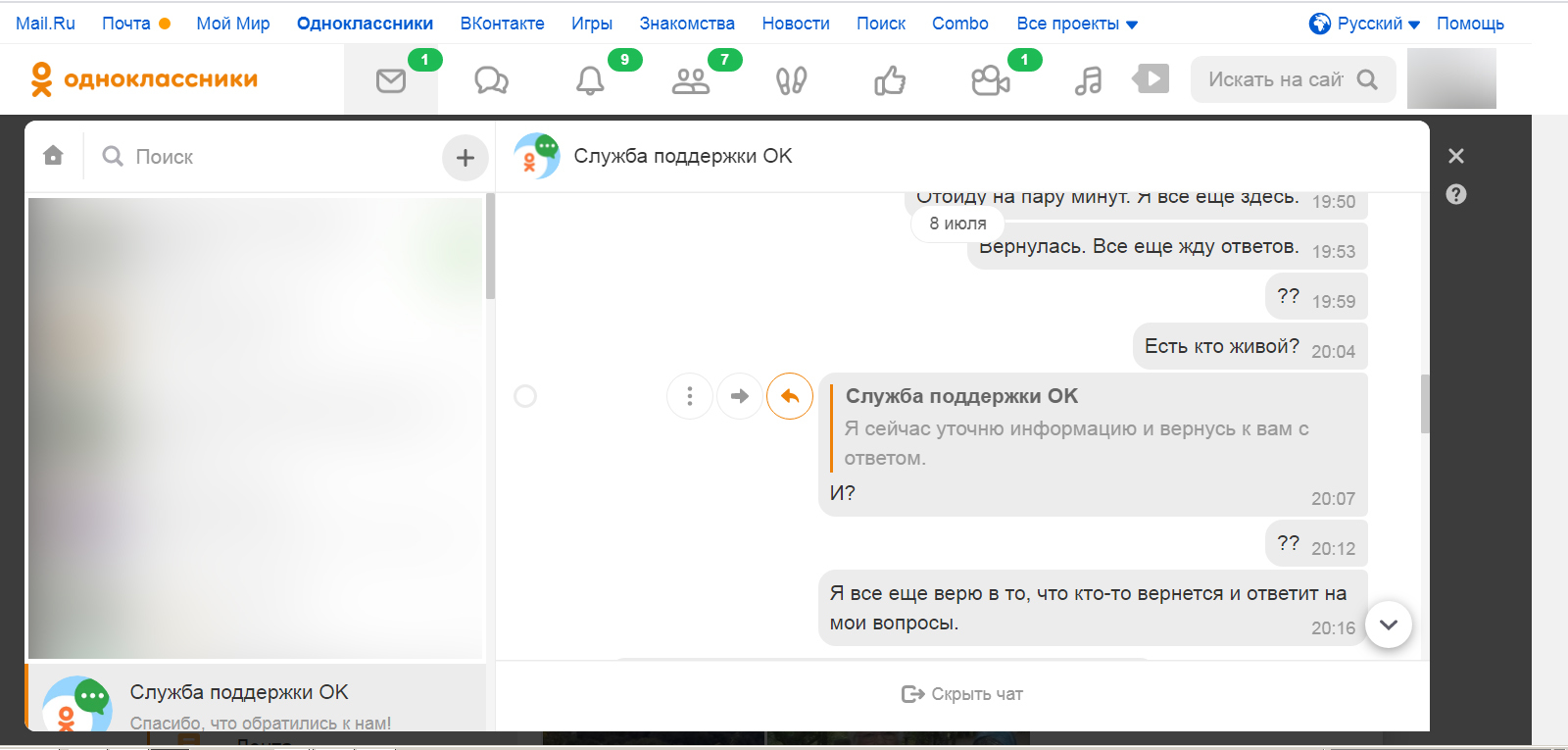The width and height of the screenshot is (1568, 750).
Task: Click the reply arrow on message
Action: tap(790, 396)
